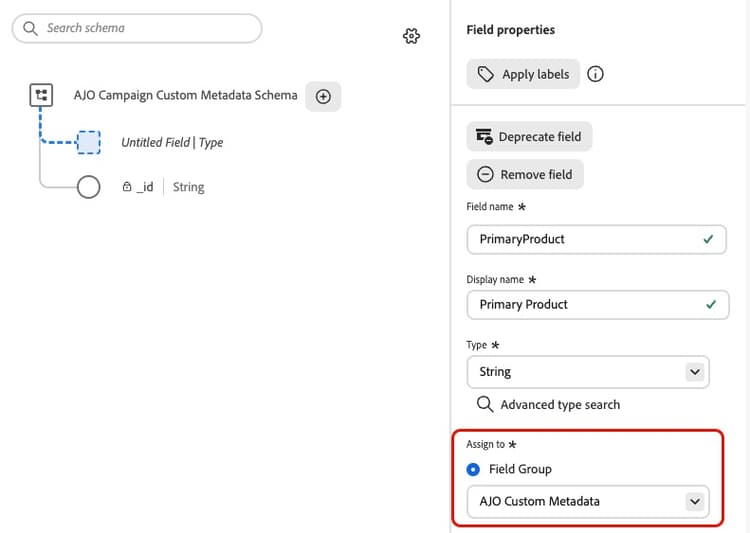Focus the Field name input PrimaryProduct

click(596, 239)
